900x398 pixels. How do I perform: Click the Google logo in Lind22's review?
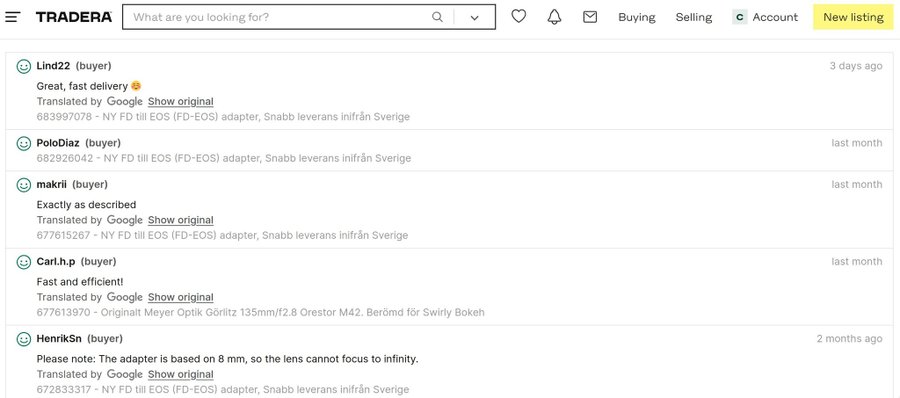tap(125, 102)
